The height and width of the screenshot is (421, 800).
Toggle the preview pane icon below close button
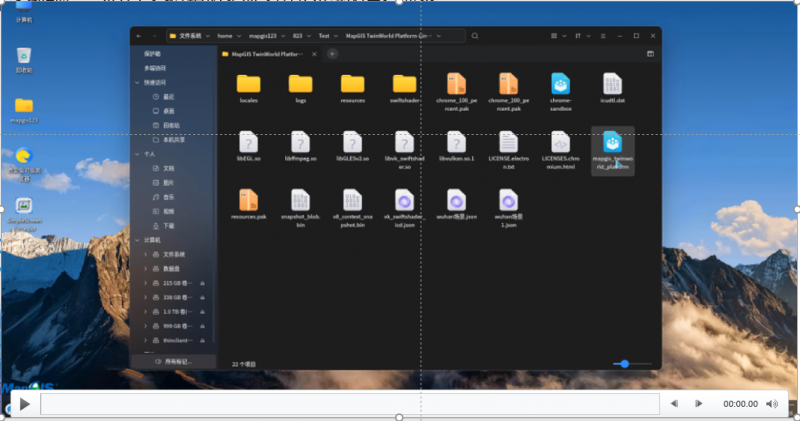tap(651, 54)
